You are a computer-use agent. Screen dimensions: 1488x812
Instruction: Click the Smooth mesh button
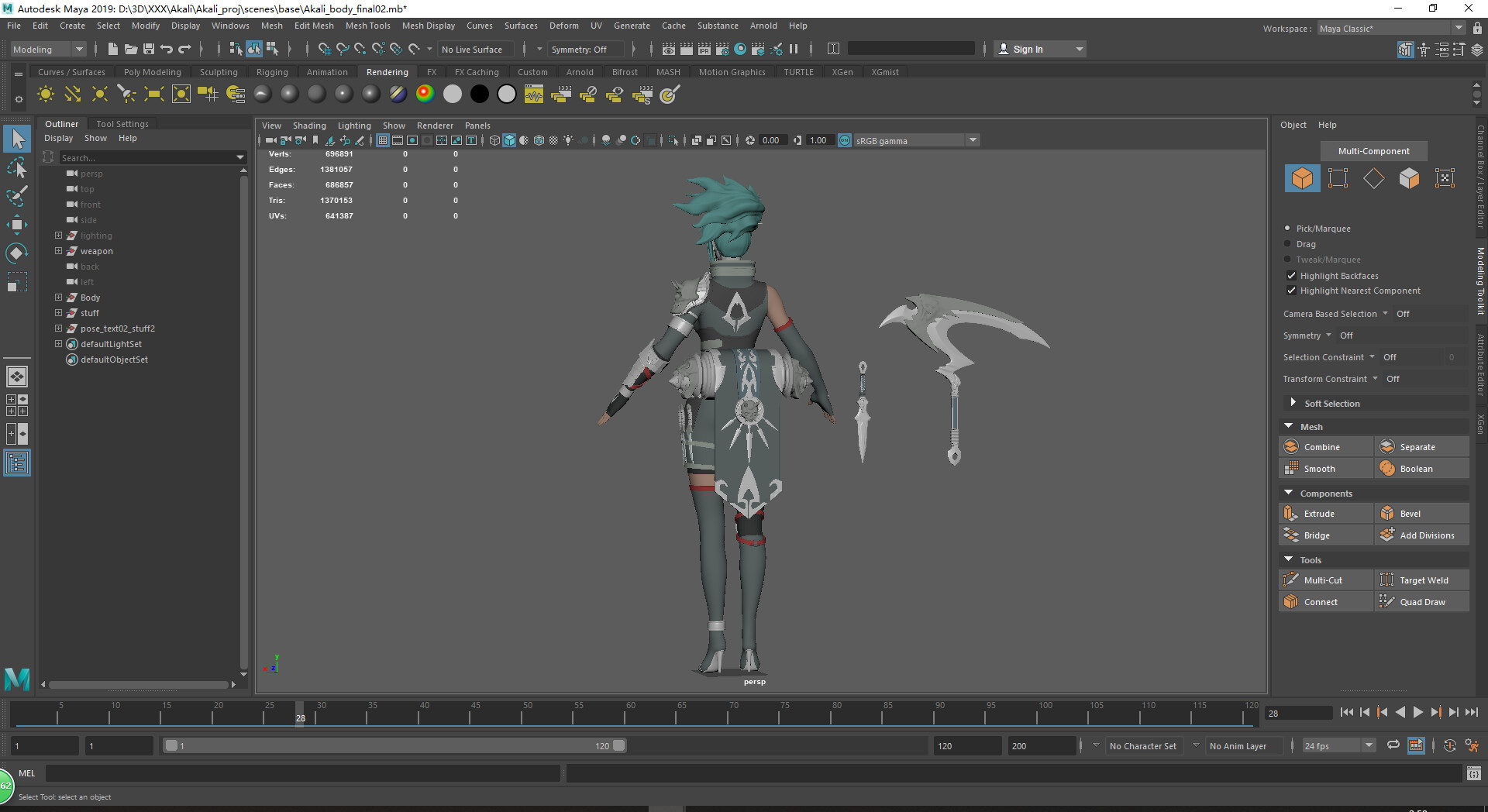tap(1325, 469)
